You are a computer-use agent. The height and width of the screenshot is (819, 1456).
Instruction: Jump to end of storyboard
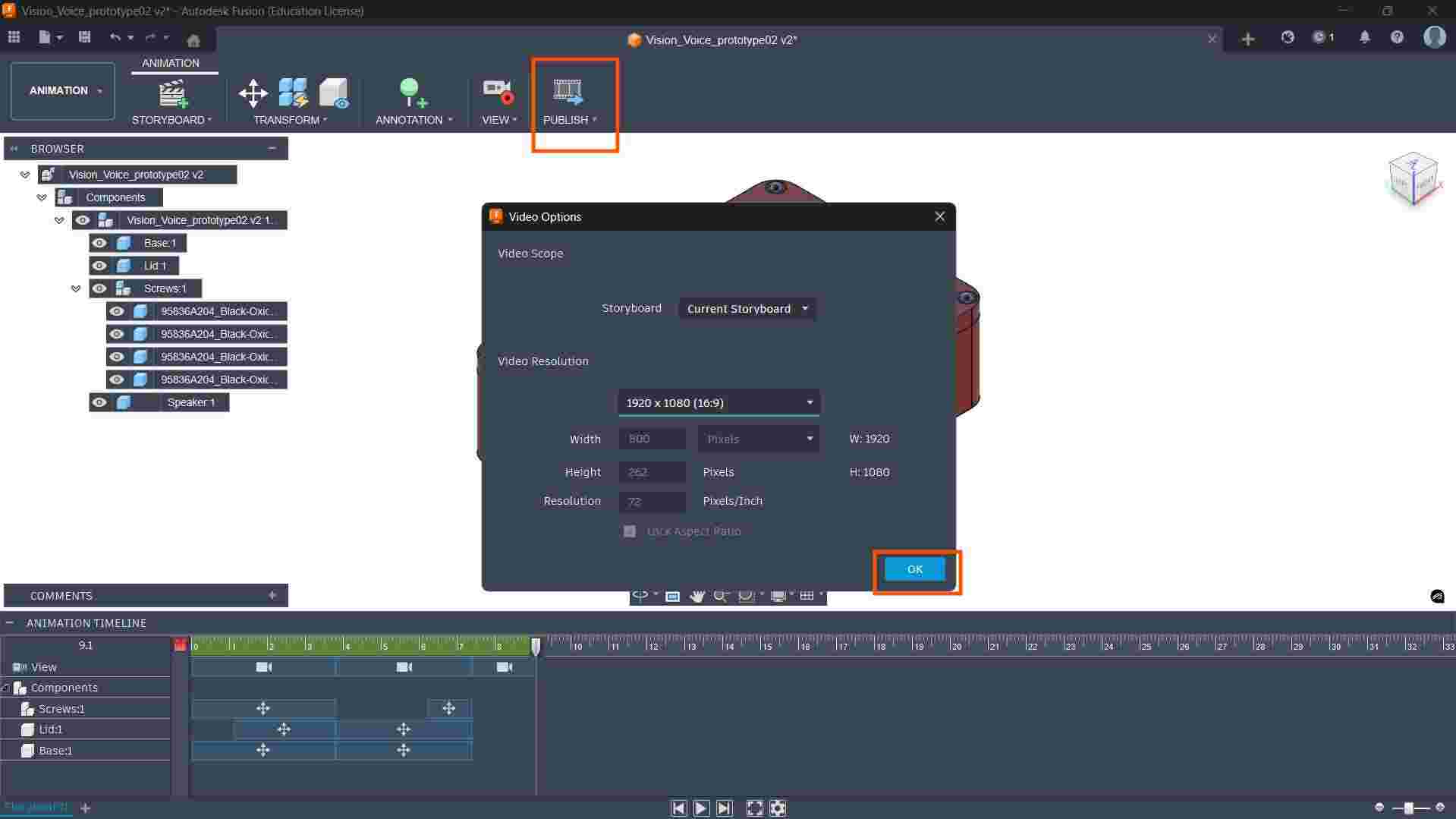725,808
